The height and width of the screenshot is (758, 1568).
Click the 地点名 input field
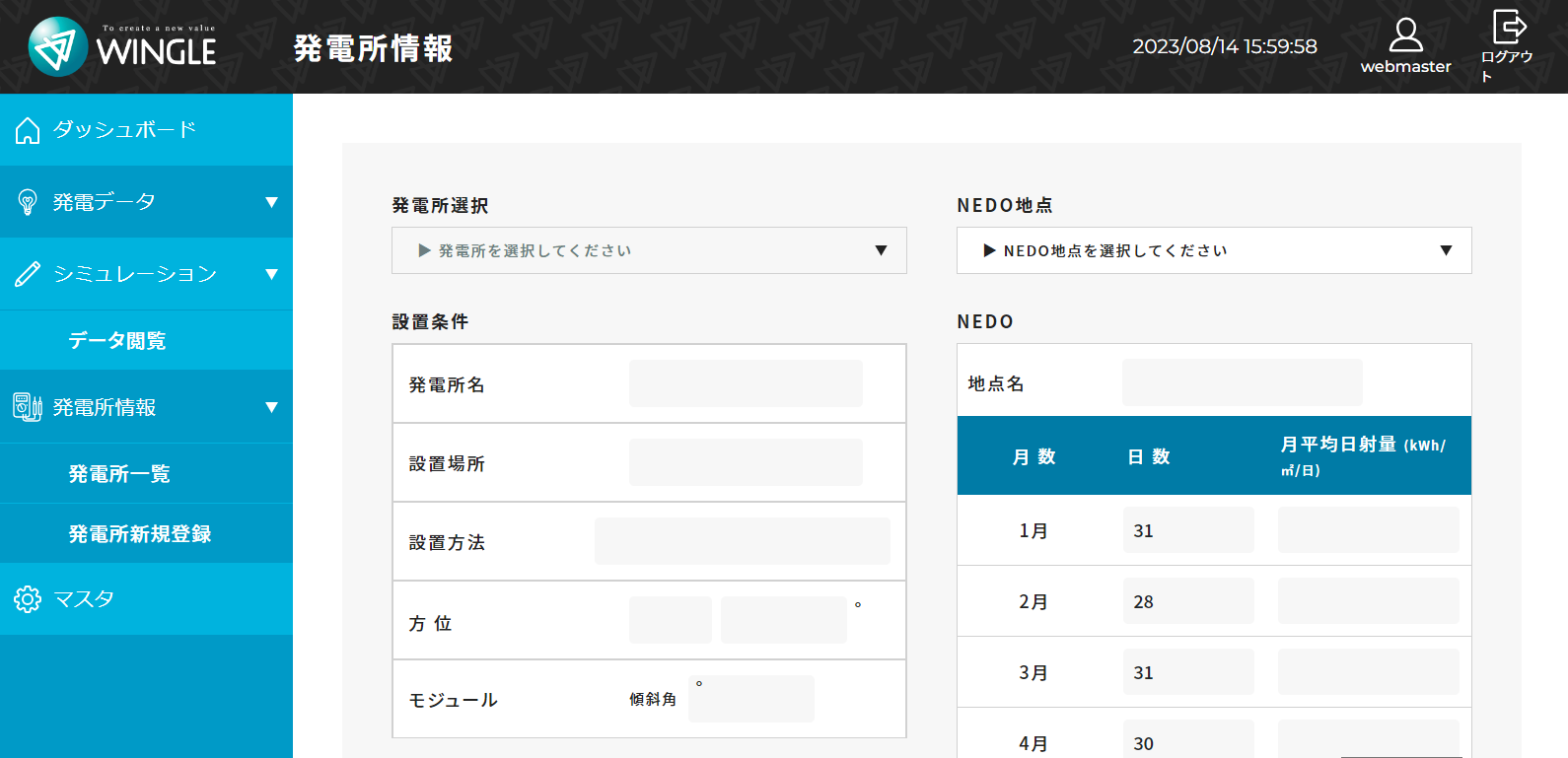(1242, 382)
